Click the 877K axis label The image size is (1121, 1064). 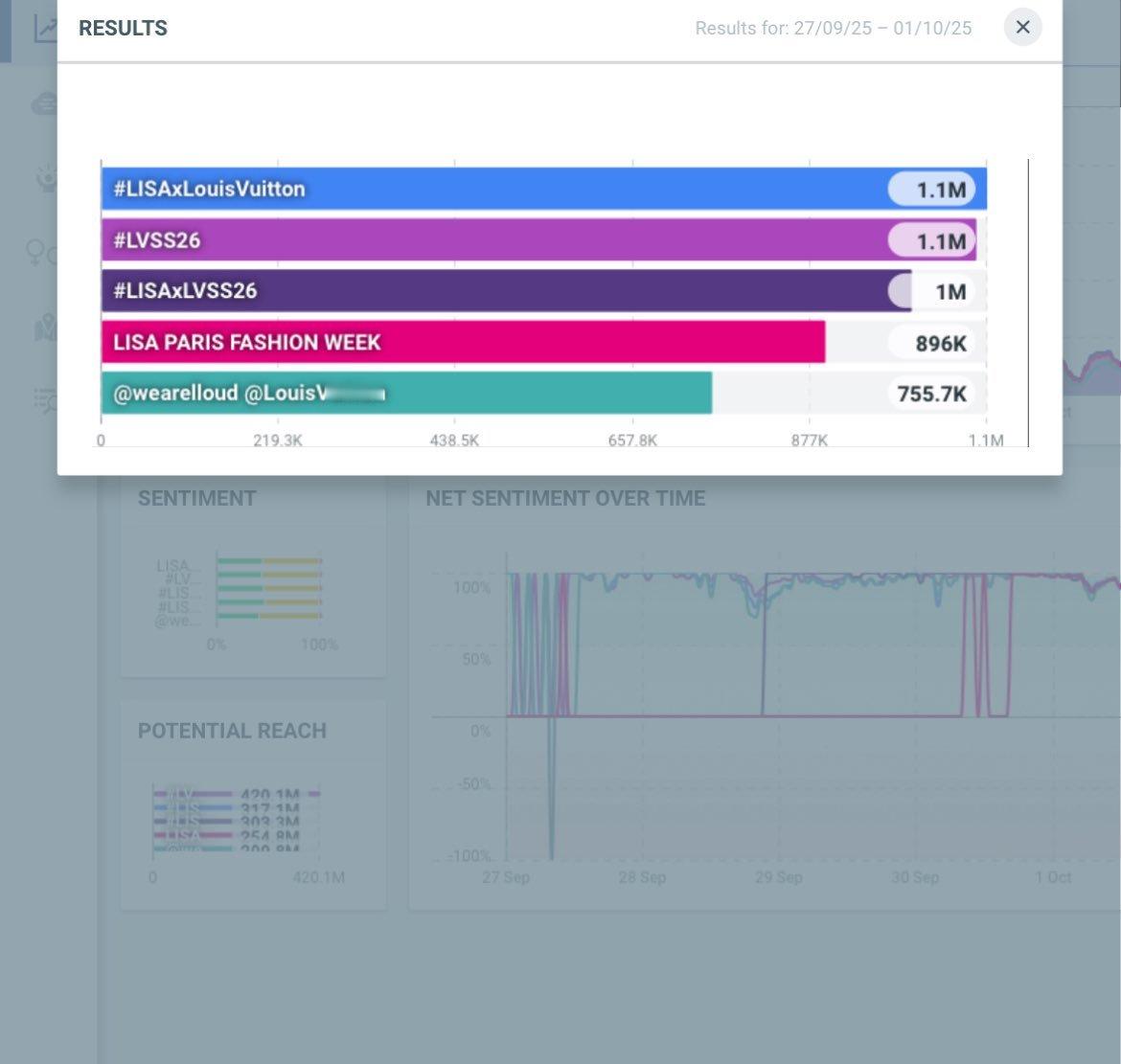coord(810,441)
